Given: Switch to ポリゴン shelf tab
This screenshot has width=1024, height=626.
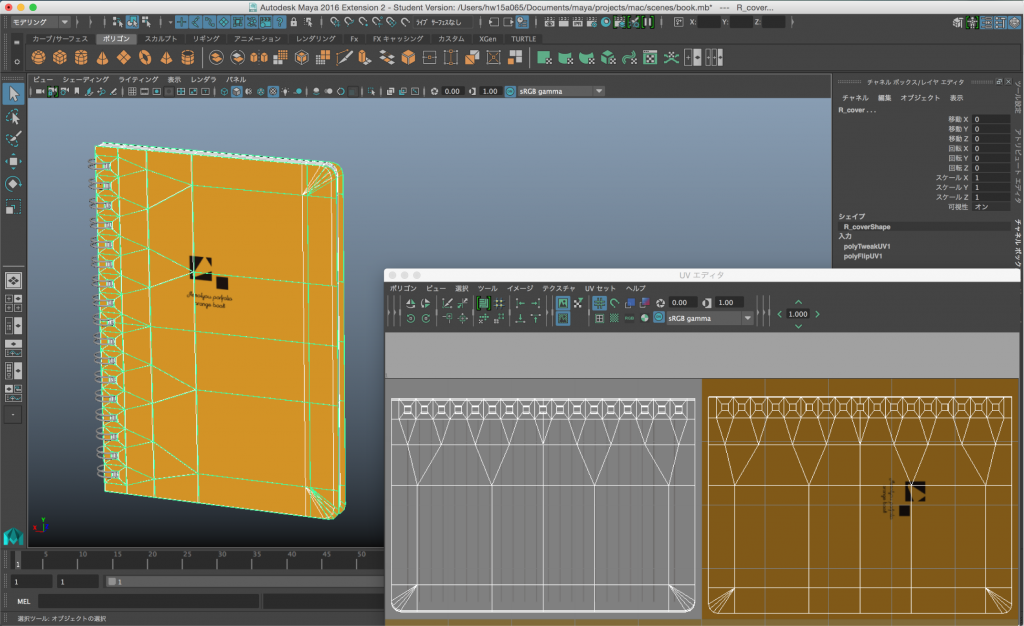Looking at the screenshot, I should click(116, 39).
